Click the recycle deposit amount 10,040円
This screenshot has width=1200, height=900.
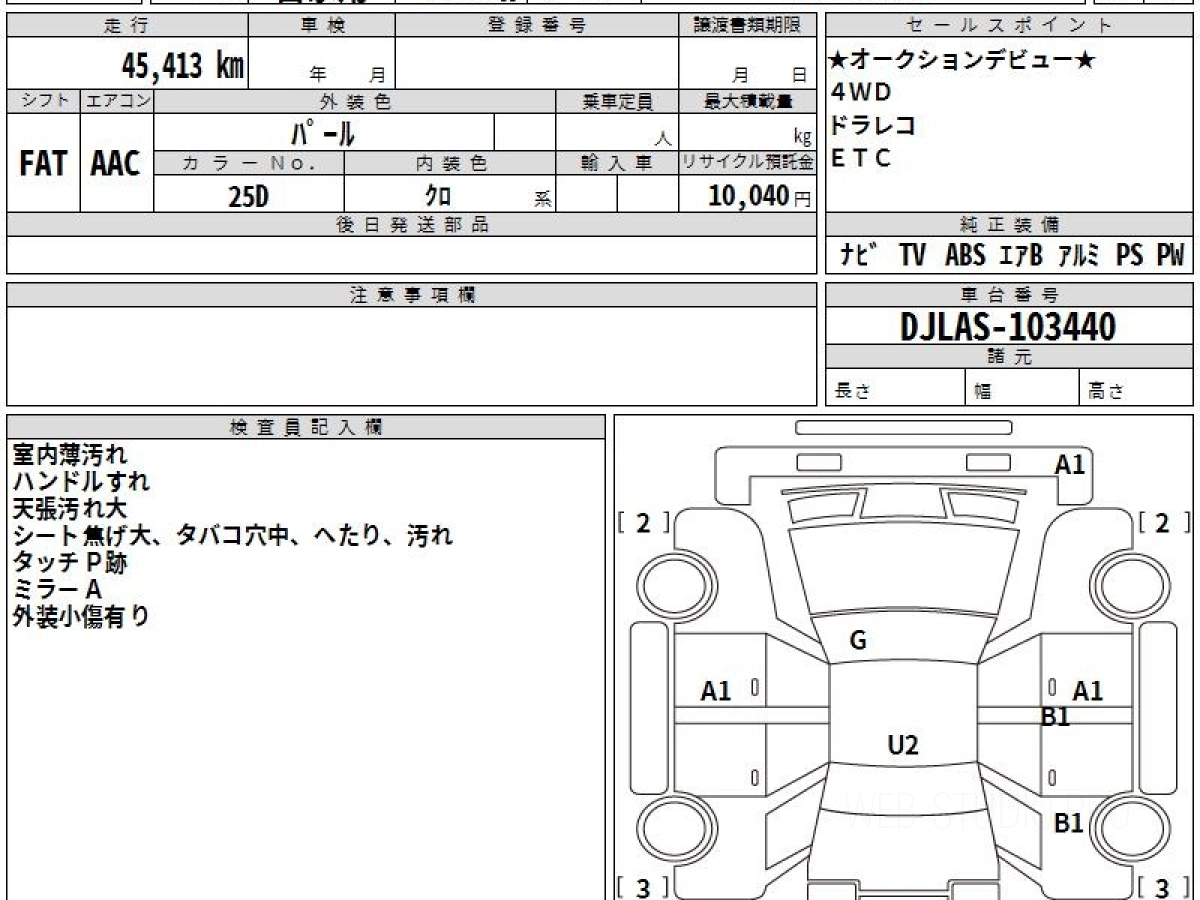(759, 196)
